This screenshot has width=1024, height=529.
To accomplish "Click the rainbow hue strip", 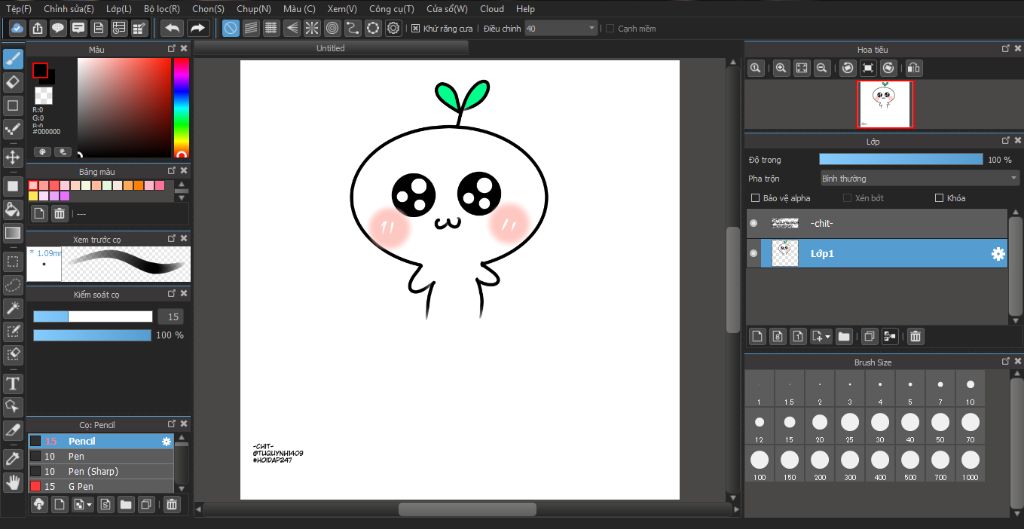I will pos(181,107).
